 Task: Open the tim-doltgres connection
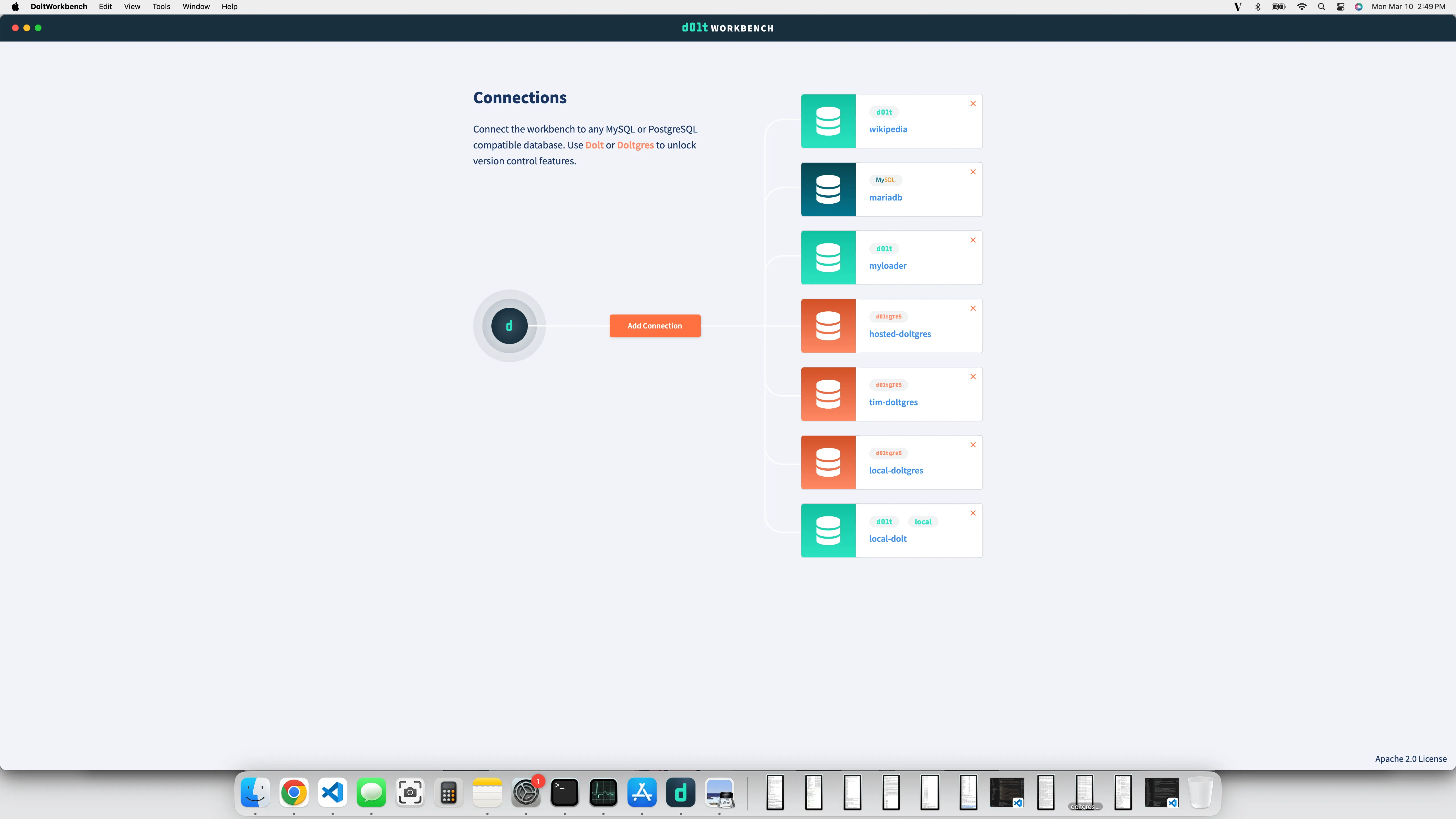[893, 402]
